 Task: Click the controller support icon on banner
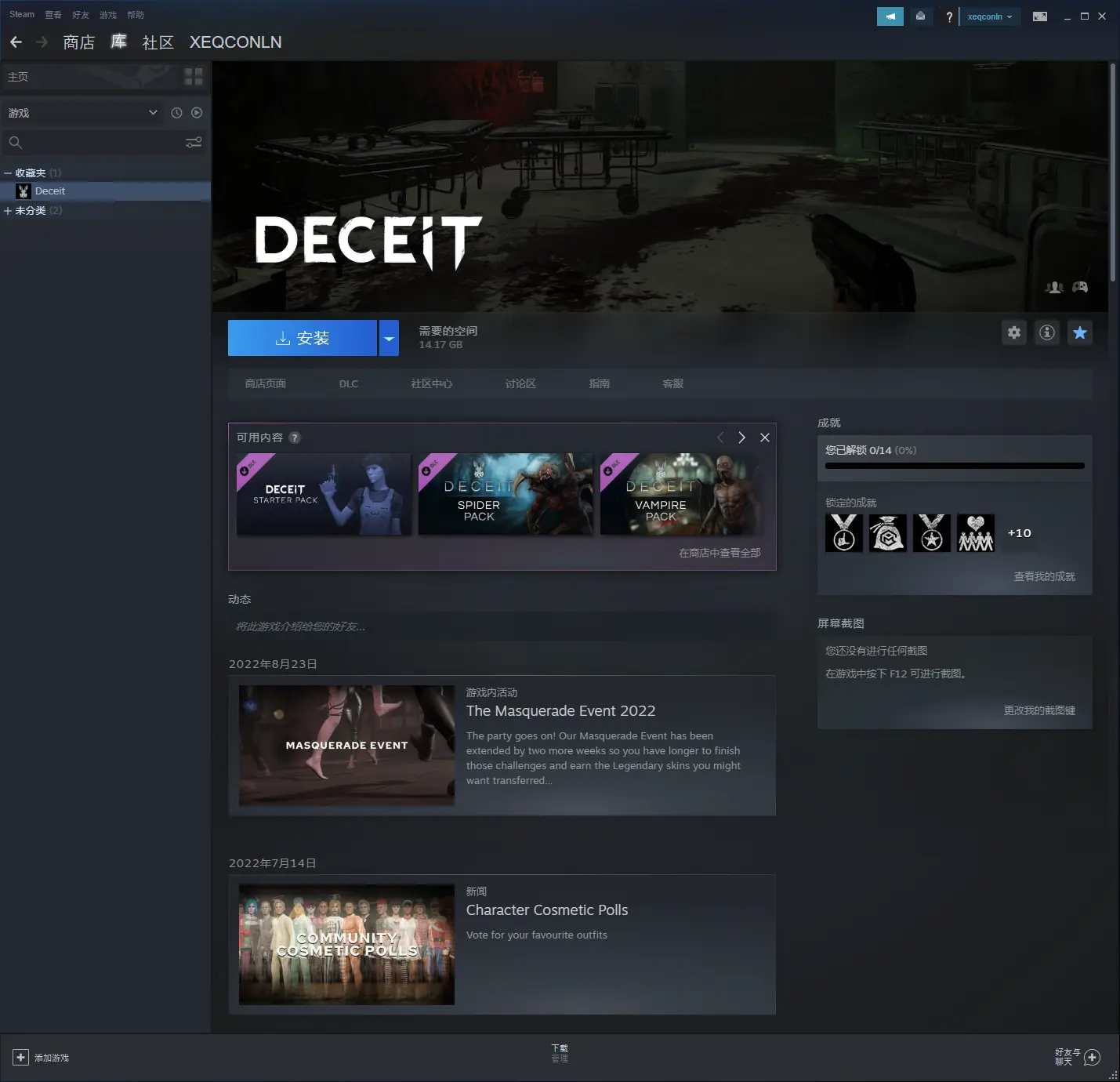pyautogui.click(x=1080, y=287)
